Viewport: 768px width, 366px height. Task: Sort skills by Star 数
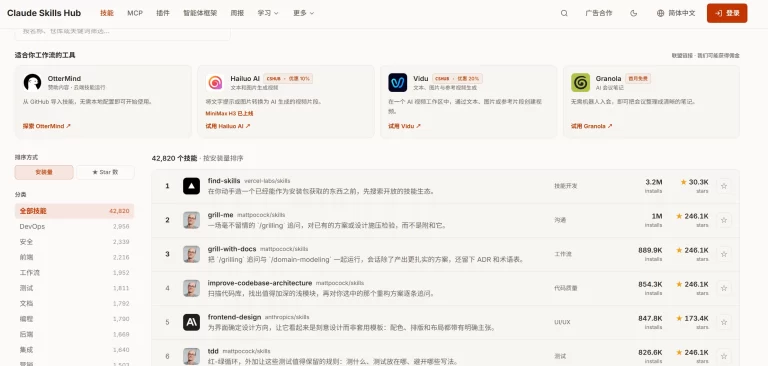(x=105, y=172)
